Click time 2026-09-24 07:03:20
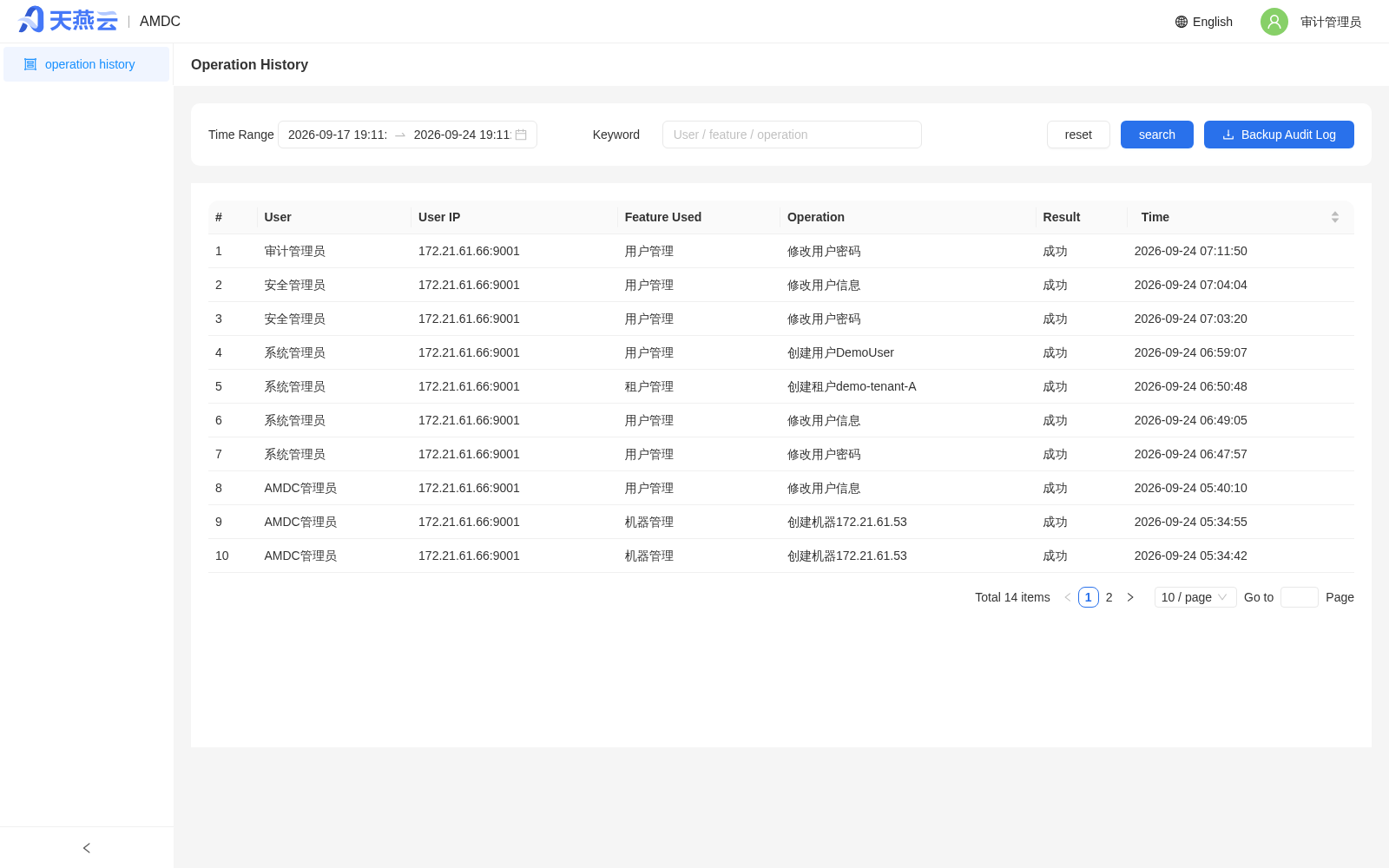The image size is (1389, 868). pyautogui.click(x=1191, y=319)
